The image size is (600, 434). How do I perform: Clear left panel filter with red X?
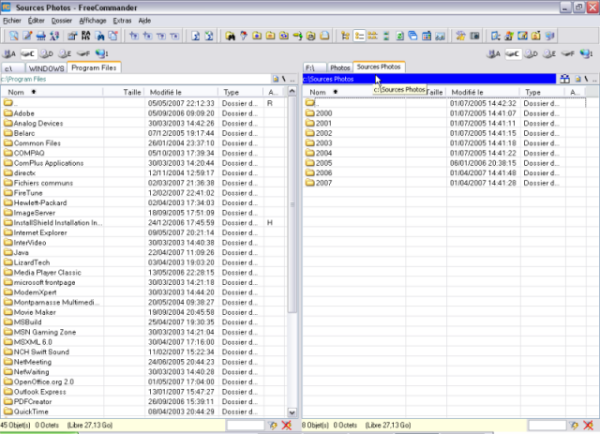[286, 425]
